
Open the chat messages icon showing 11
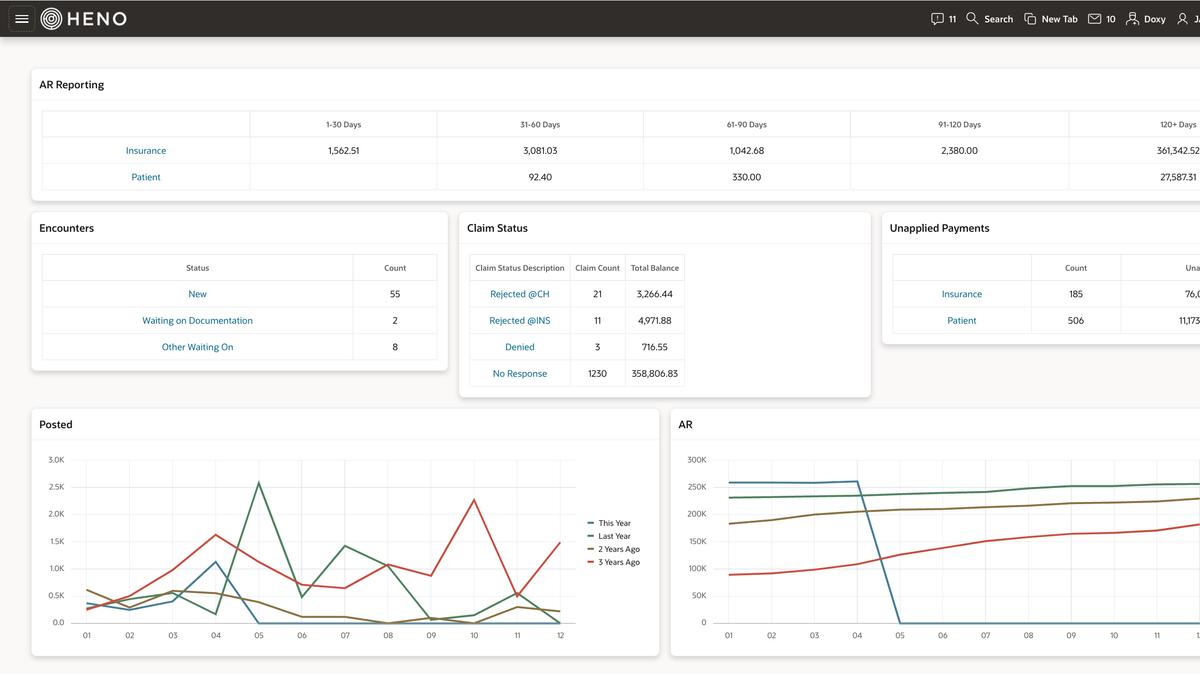tap(937, 19)
